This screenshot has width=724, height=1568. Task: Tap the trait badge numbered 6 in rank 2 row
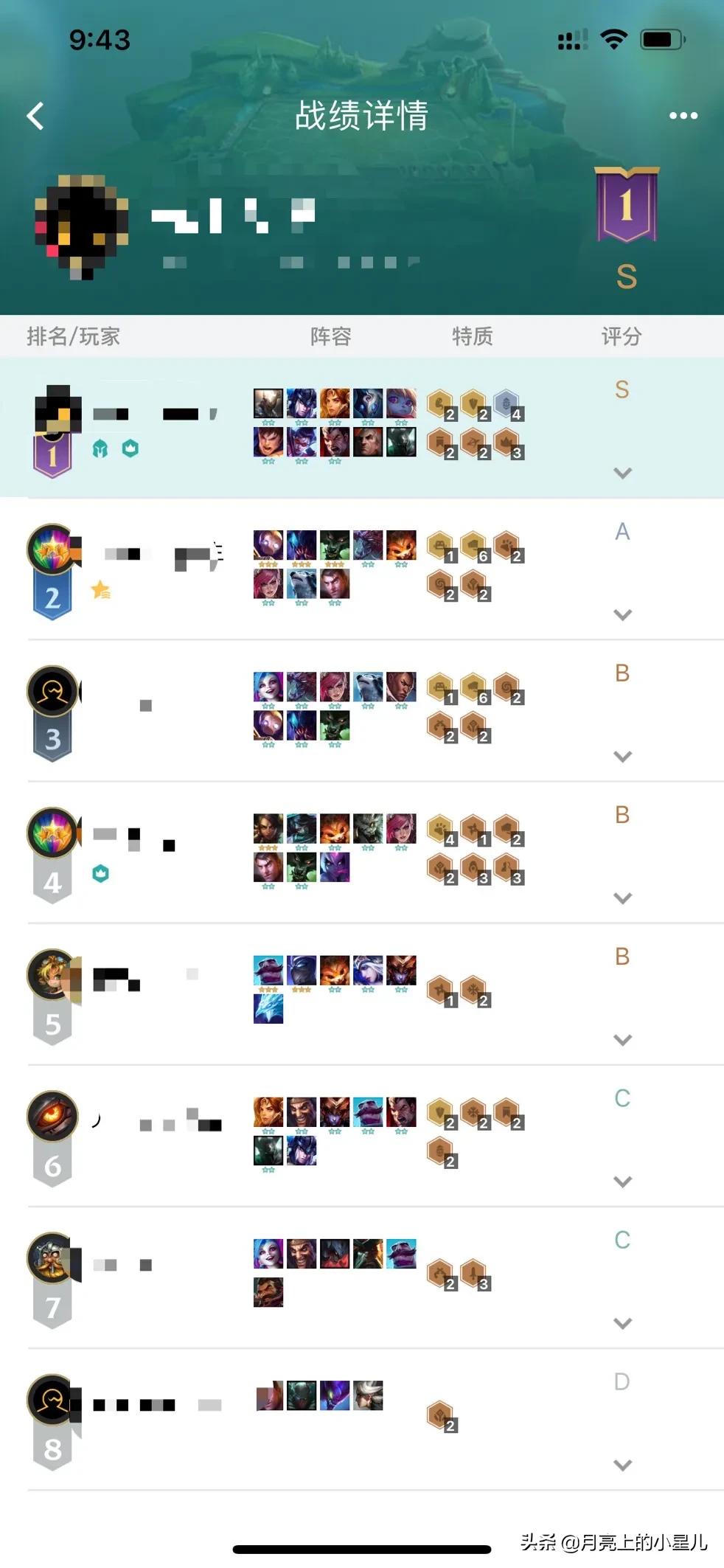tap(474, 547)
